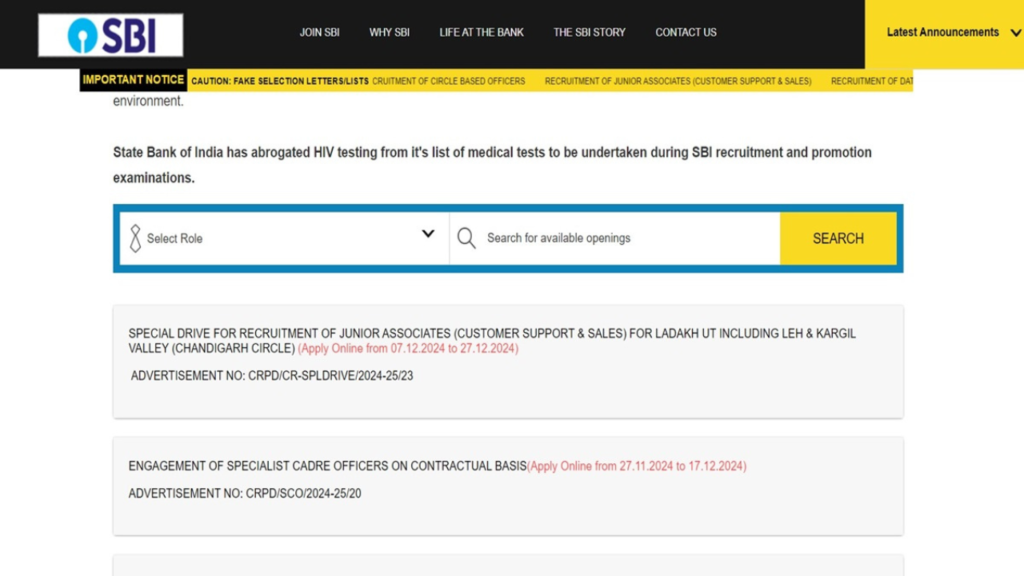The width and height of the screenshot is (1024, 576).
Task: Open THE SBI STORY menu item
Action: pyautogui.click(x=589, y=32)
